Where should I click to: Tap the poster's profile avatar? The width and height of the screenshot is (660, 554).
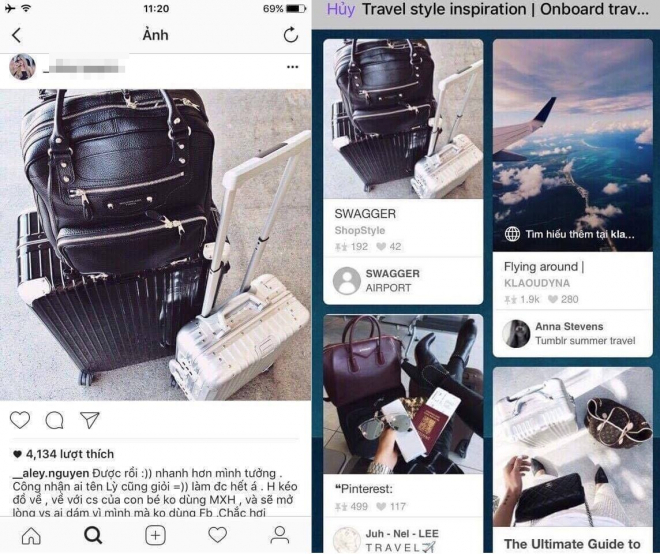[x=22, y=67]
